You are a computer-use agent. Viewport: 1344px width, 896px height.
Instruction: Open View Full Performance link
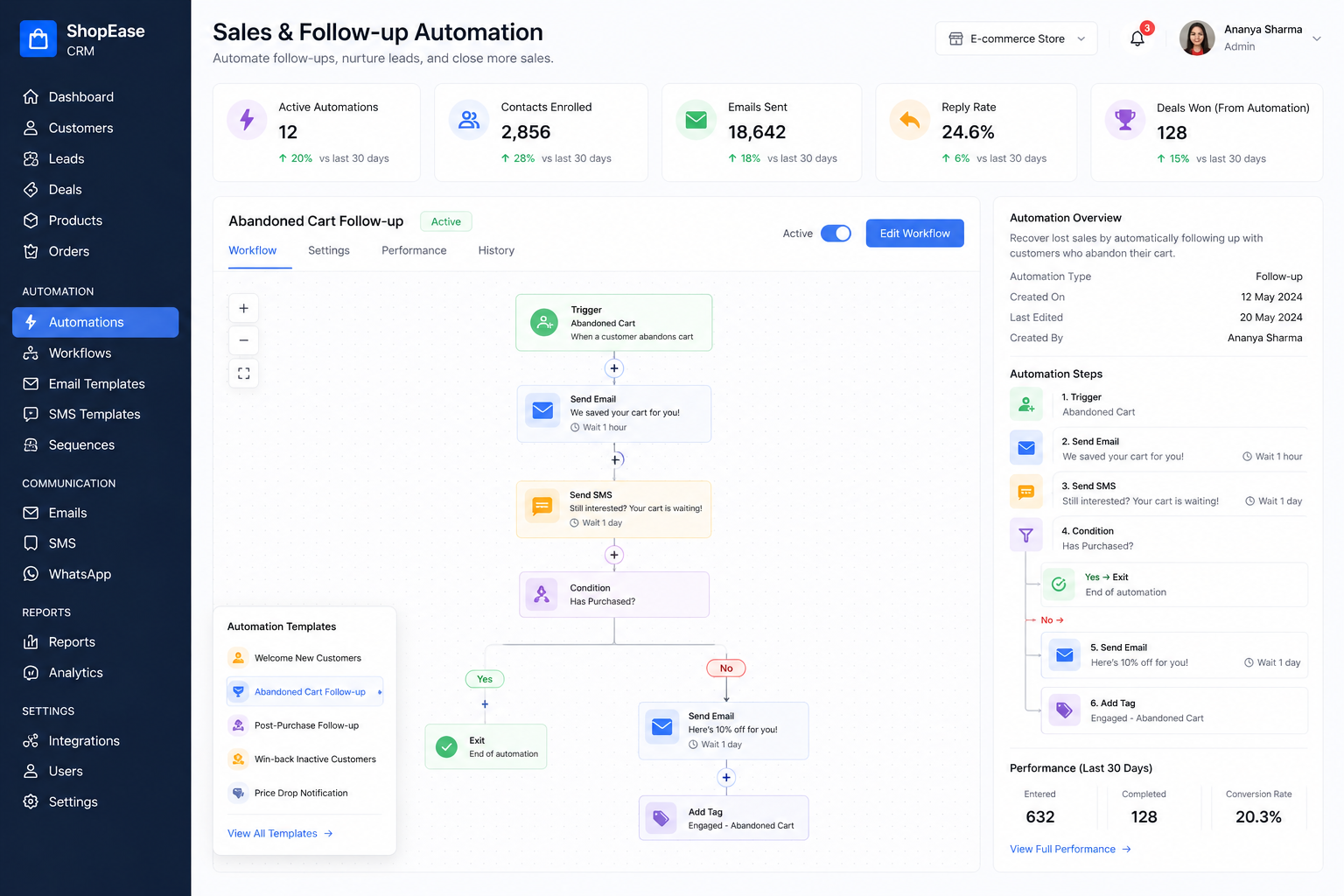(x=1070, y=849)
